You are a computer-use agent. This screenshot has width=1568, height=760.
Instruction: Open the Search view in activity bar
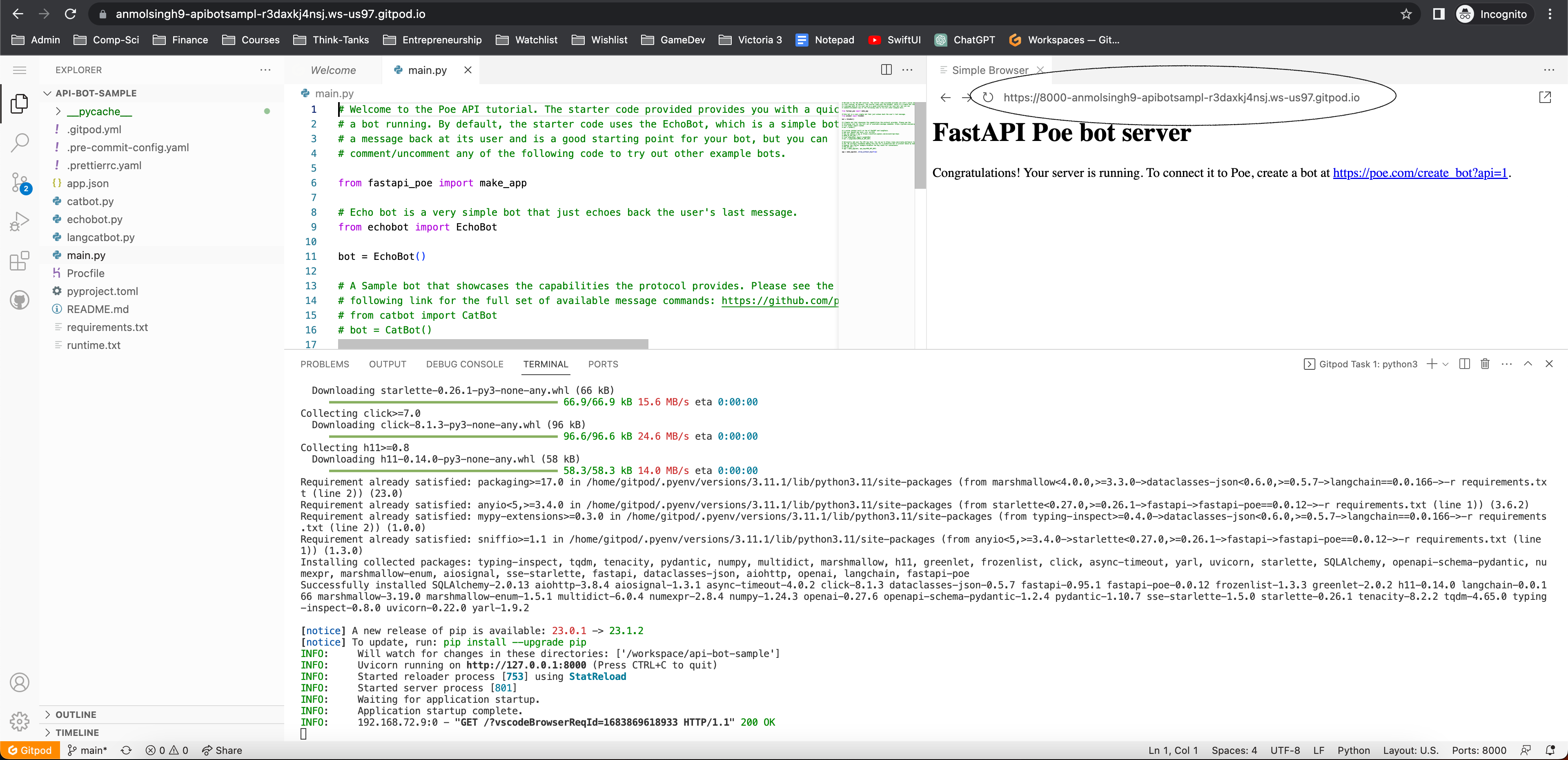pos(20,143)
